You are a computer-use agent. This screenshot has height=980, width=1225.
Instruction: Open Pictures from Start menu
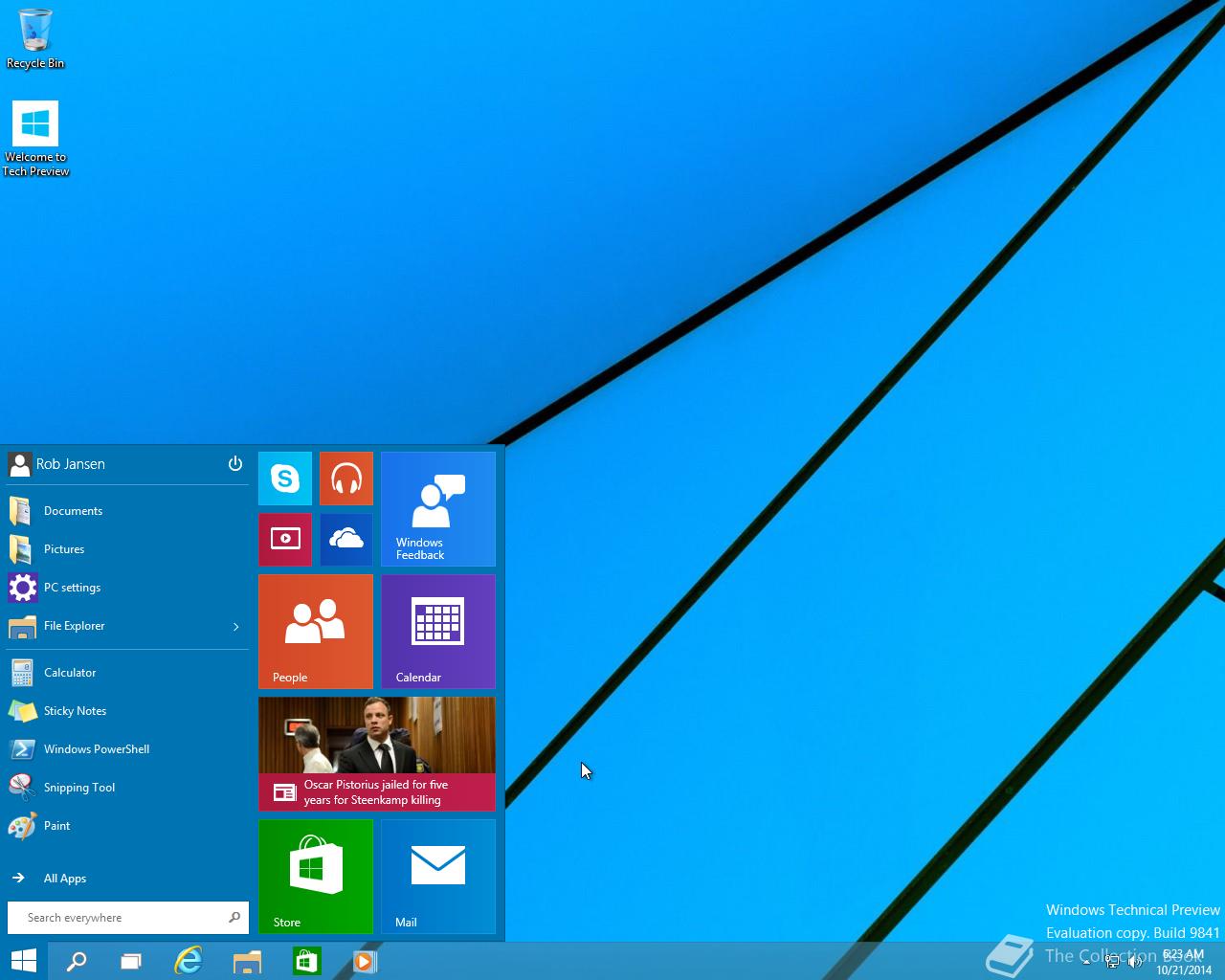click(x=128, y=549)
